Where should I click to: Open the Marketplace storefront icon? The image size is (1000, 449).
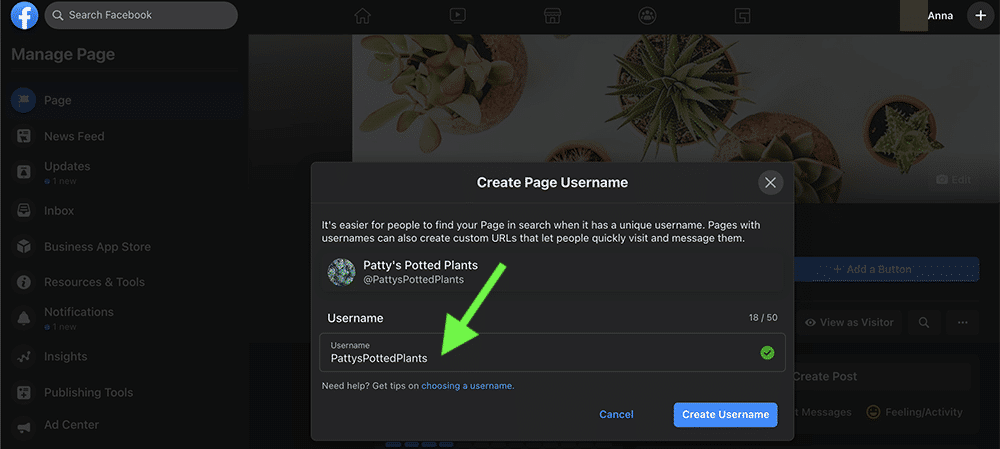point(550,16)
